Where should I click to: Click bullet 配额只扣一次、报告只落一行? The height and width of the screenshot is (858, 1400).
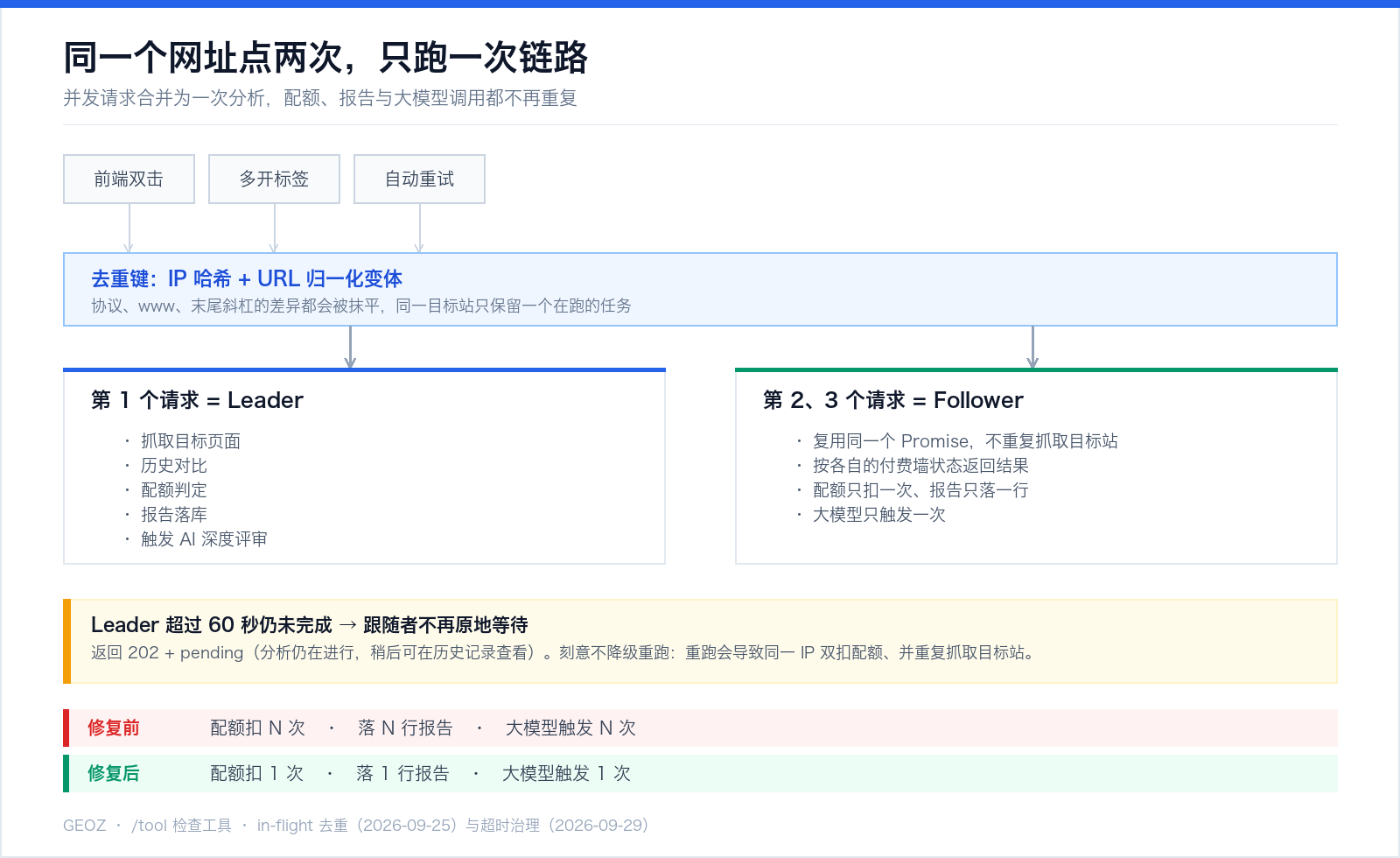[x=920, y=490]
